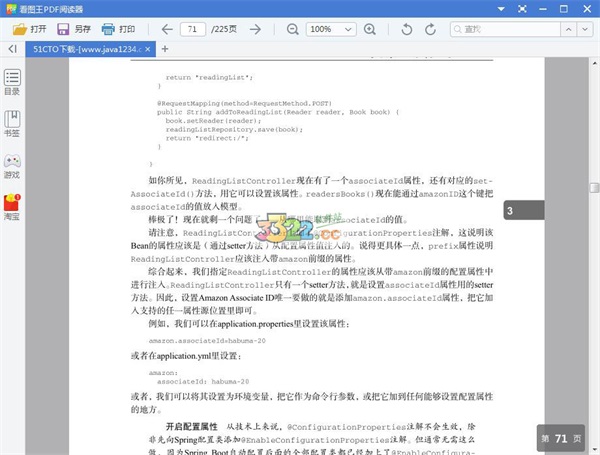Zoom out with the minus magnifier
600x455 pixels.
pyautogui.click(x=293, y=29)
